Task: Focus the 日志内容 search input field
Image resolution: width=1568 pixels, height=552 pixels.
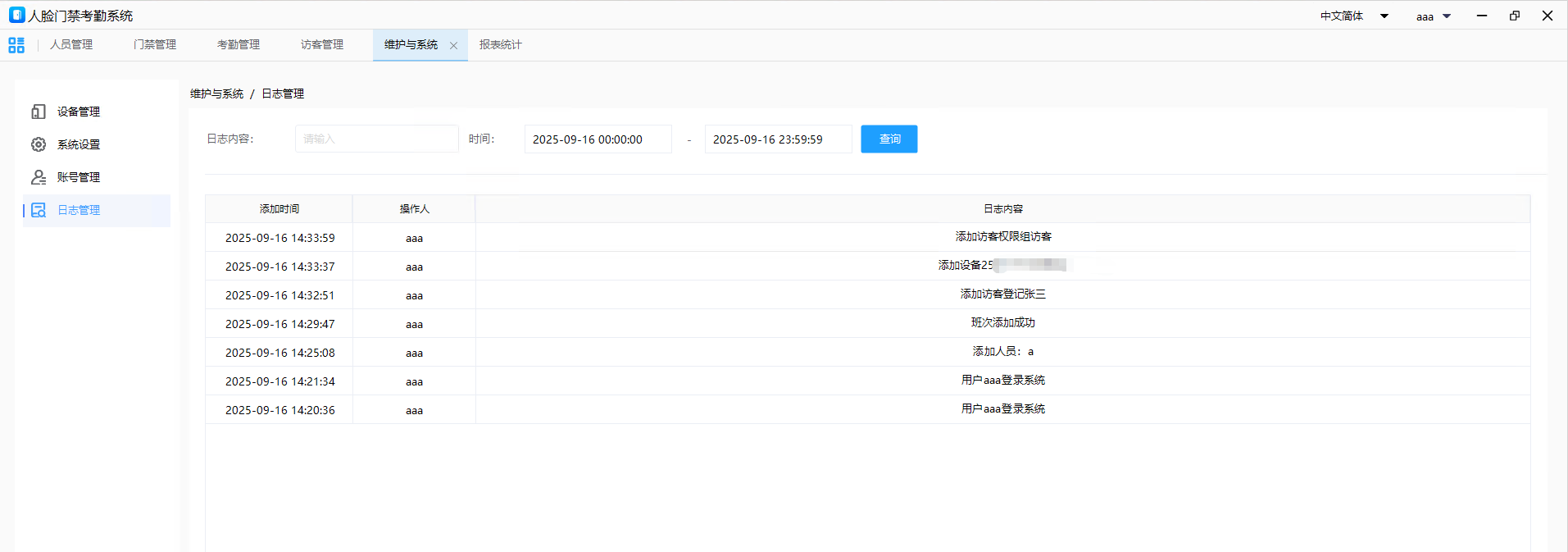Action: tap(376, 139)
